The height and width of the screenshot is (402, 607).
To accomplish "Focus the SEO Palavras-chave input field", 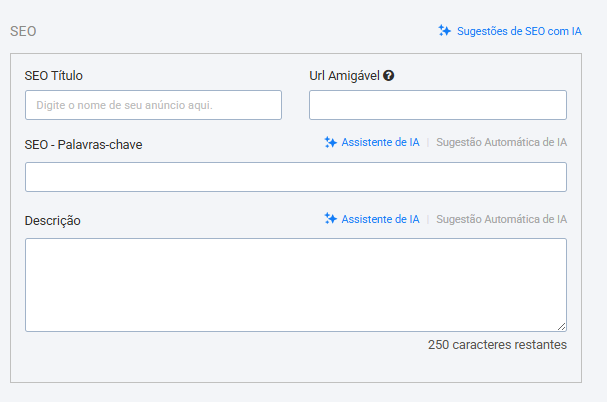I will point(296,177).
